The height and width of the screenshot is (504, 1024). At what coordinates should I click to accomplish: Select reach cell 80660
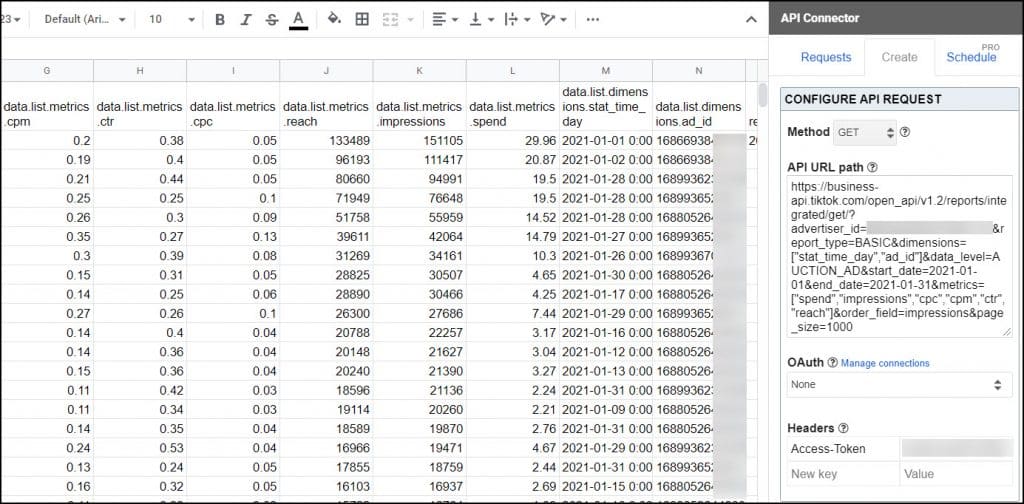[327, 179]
